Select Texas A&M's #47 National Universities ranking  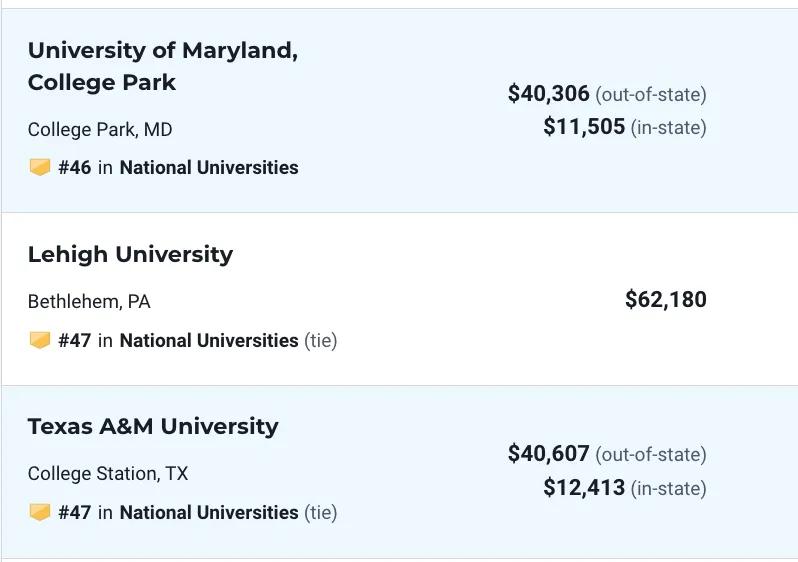(x=178, y=513)
